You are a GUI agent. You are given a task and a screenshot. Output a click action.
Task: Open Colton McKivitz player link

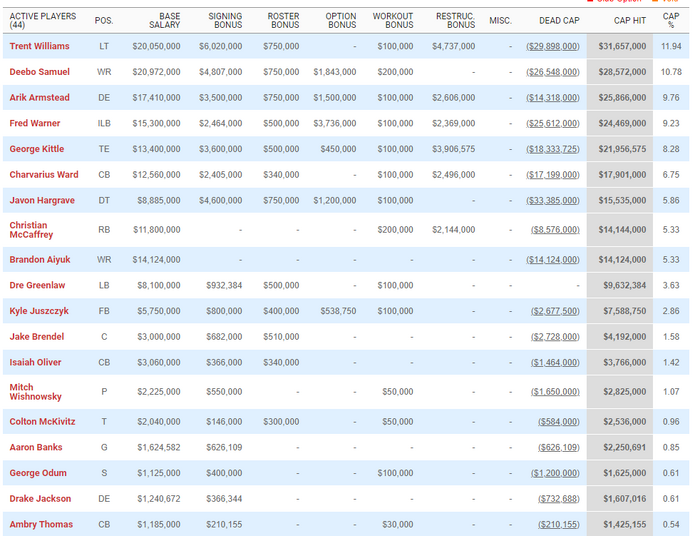[x=42, y=422]
